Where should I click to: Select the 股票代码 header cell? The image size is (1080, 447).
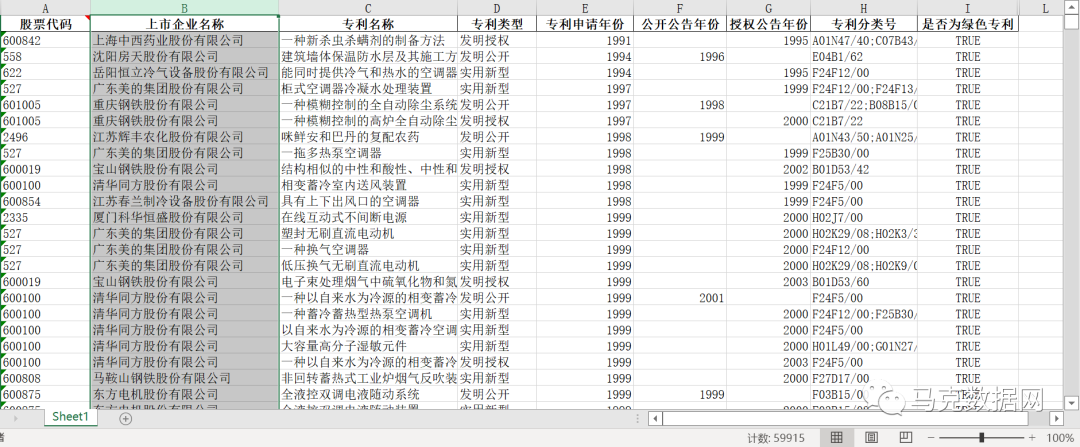click(x=45, y=24)
